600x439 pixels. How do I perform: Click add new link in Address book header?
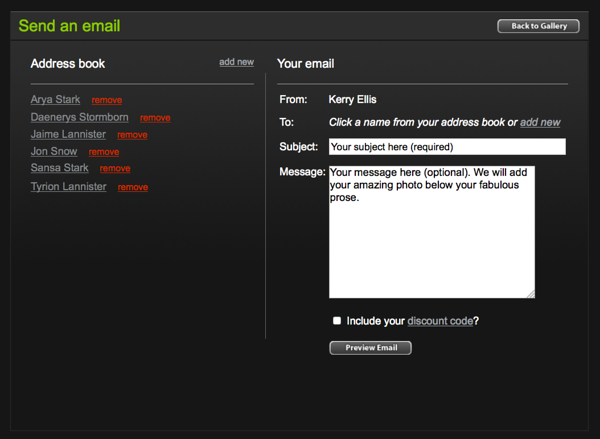click(236, 62)
